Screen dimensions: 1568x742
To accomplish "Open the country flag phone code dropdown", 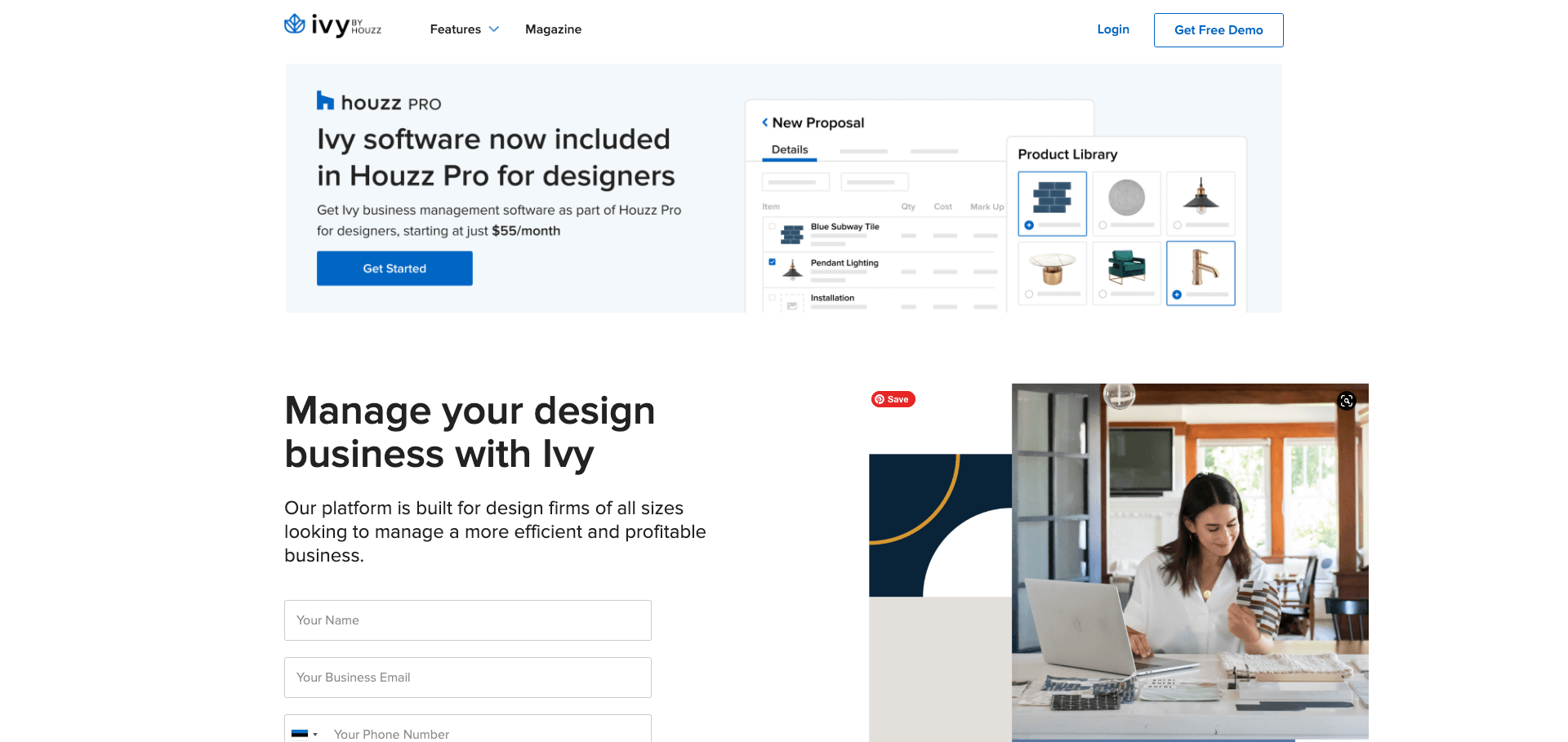I will 304,734.
